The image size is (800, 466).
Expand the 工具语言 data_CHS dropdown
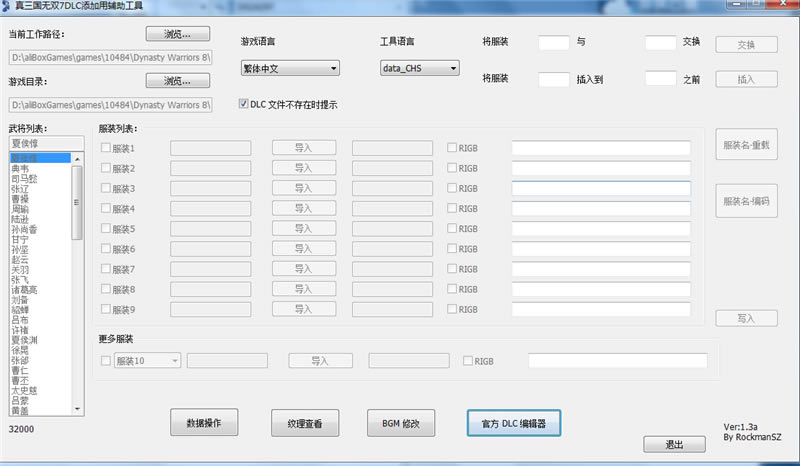coord(420,69)
